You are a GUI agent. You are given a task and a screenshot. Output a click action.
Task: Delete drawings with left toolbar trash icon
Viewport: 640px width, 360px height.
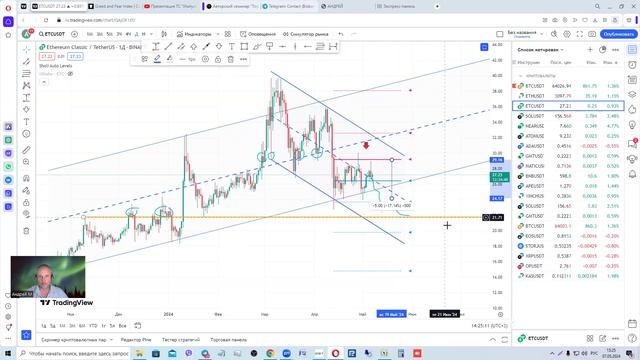27,231
